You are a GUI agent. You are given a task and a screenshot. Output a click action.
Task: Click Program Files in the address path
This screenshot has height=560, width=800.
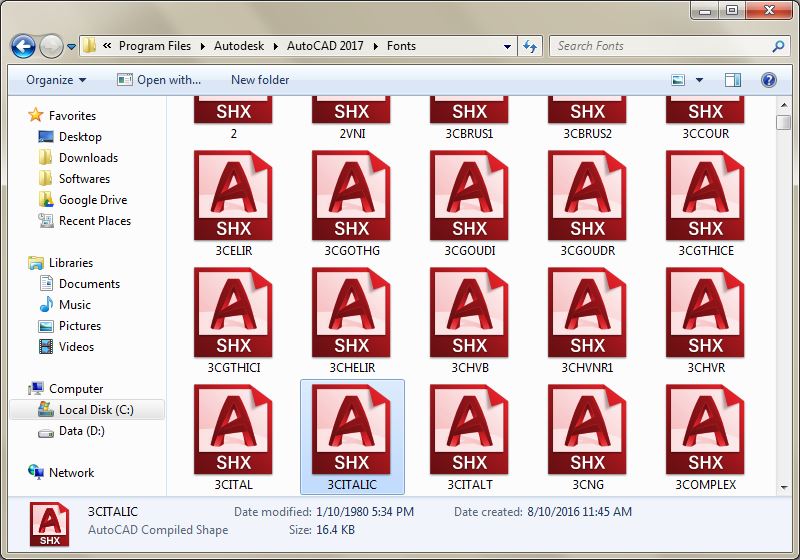coord(155,46)
